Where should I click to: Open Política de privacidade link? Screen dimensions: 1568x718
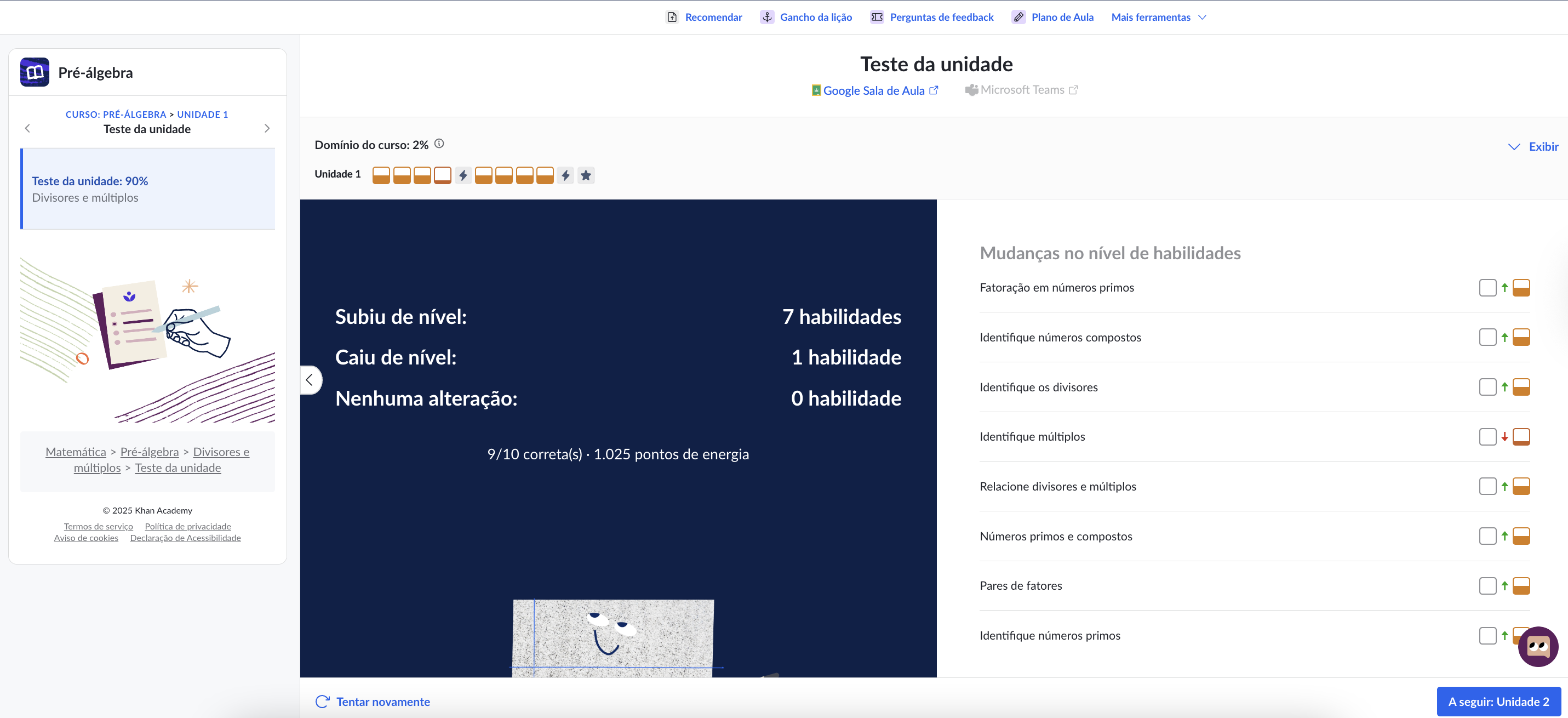(x=187, y=526)
